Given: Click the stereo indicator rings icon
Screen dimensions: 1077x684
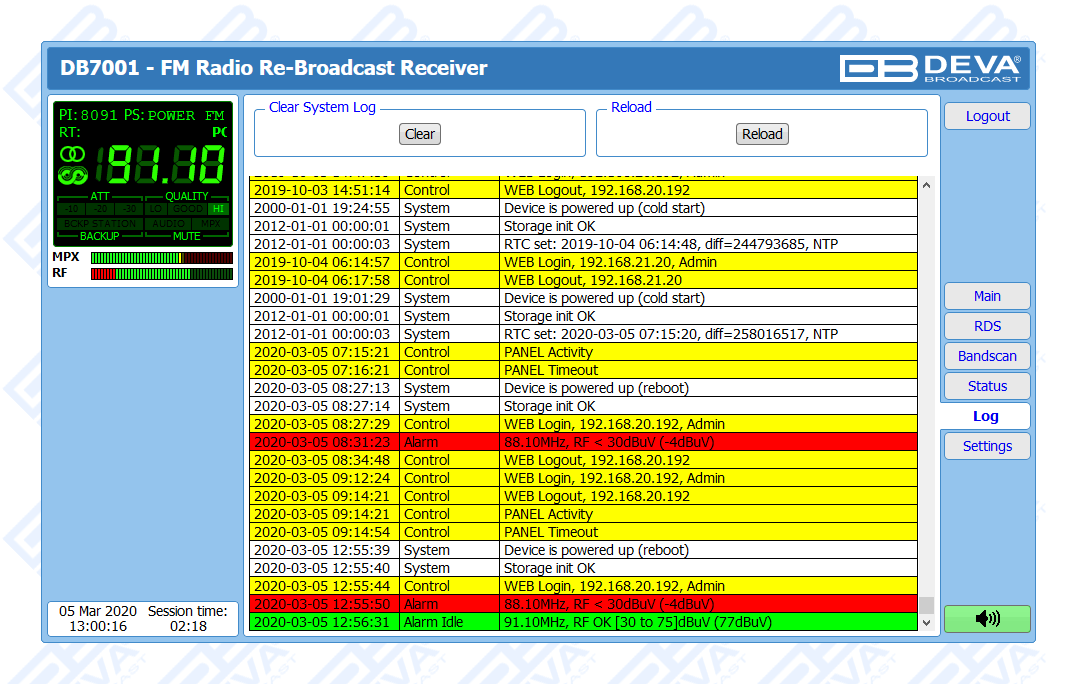Looking at the screenshot, I should click(72, 154).
